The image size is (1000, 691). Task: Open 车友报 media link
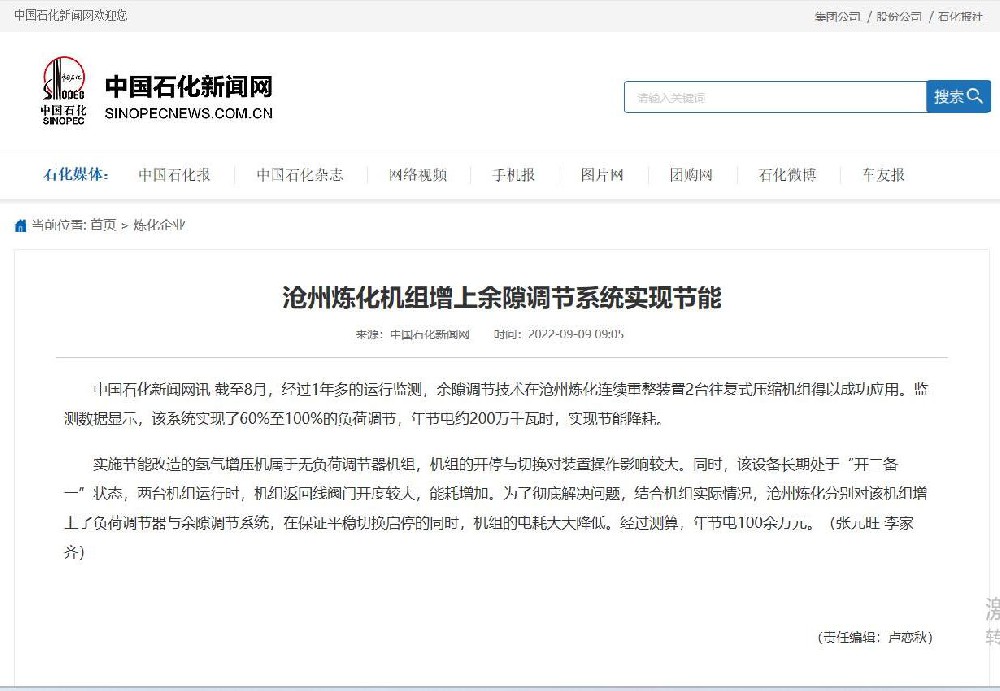click(883, 175)
